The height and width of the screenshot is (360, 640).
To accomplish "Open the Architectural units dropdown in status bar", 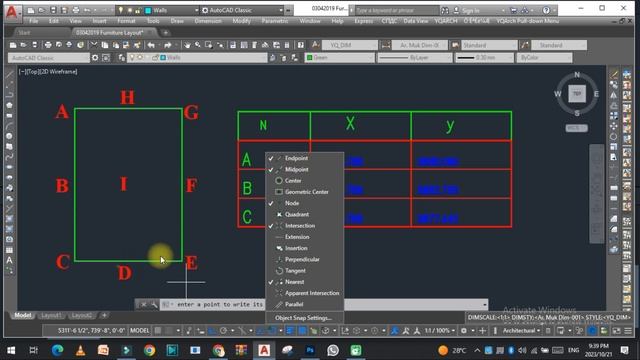I will [x=521, y=331].
